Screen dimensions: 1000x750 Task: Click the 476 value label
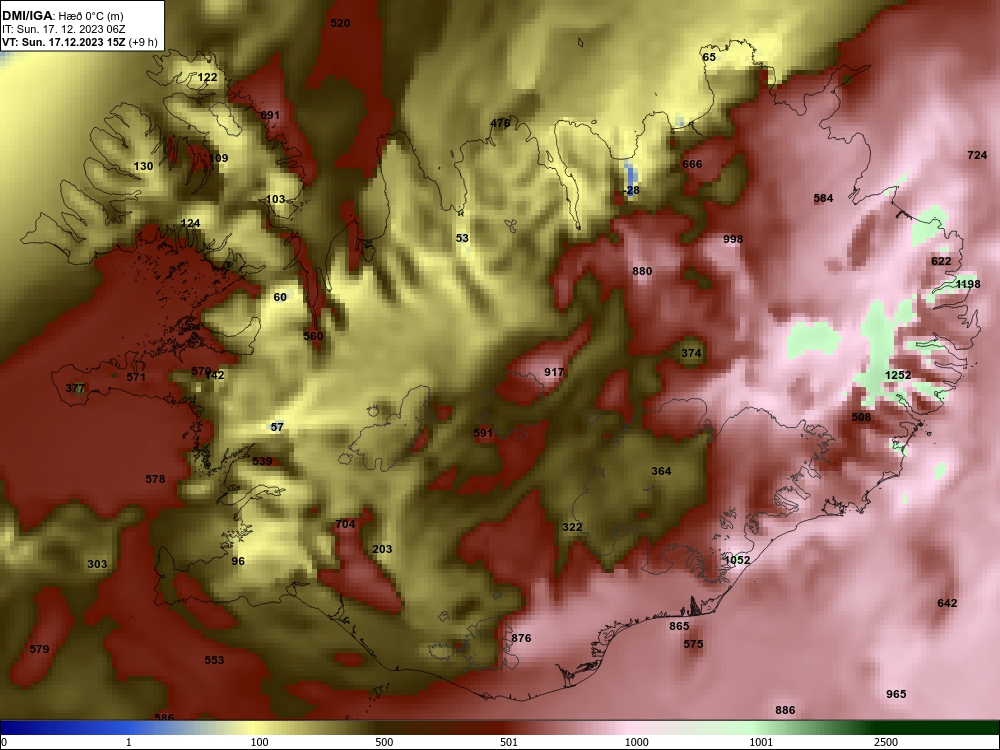click(x=500, y=123)
